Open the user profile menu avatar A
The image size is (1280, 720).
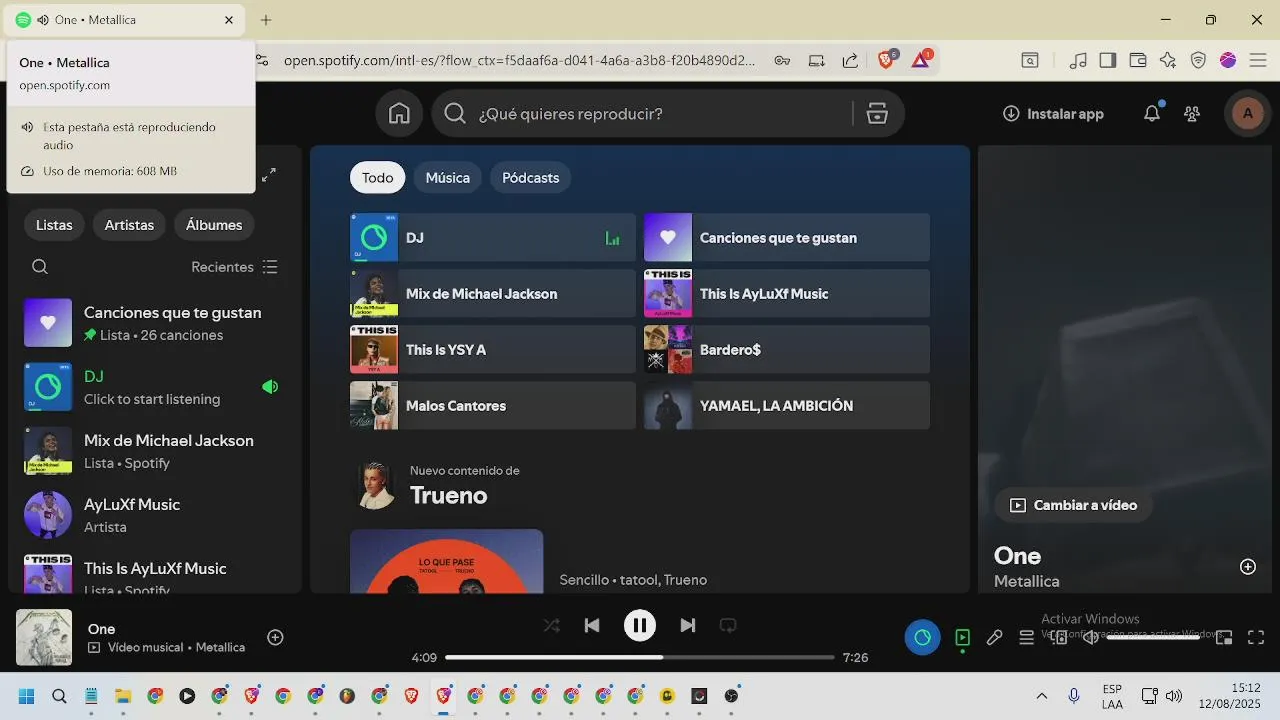coord(1247,114)
